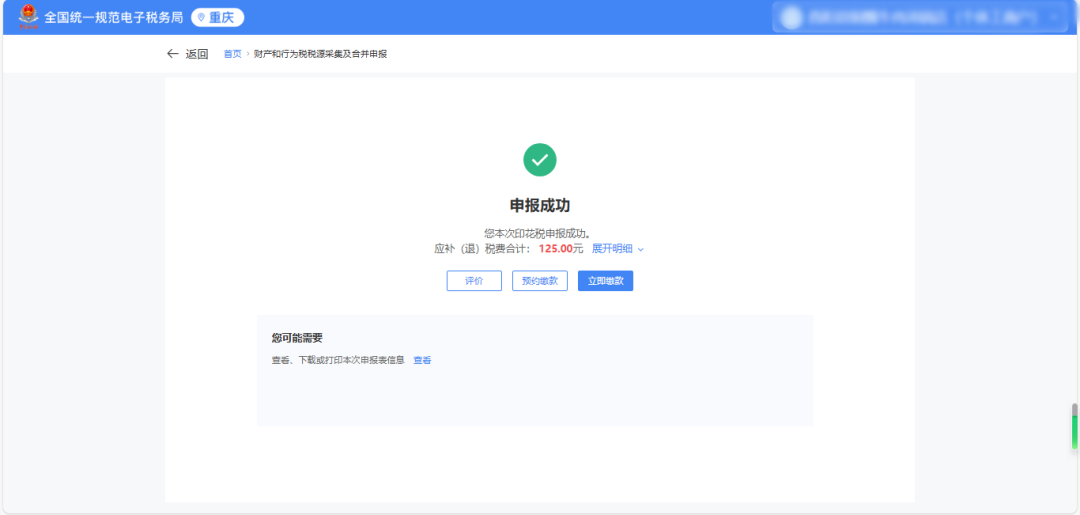Click the back arrow icon
This screenshot has width=1080, height=515.
[x=172, y=54]
